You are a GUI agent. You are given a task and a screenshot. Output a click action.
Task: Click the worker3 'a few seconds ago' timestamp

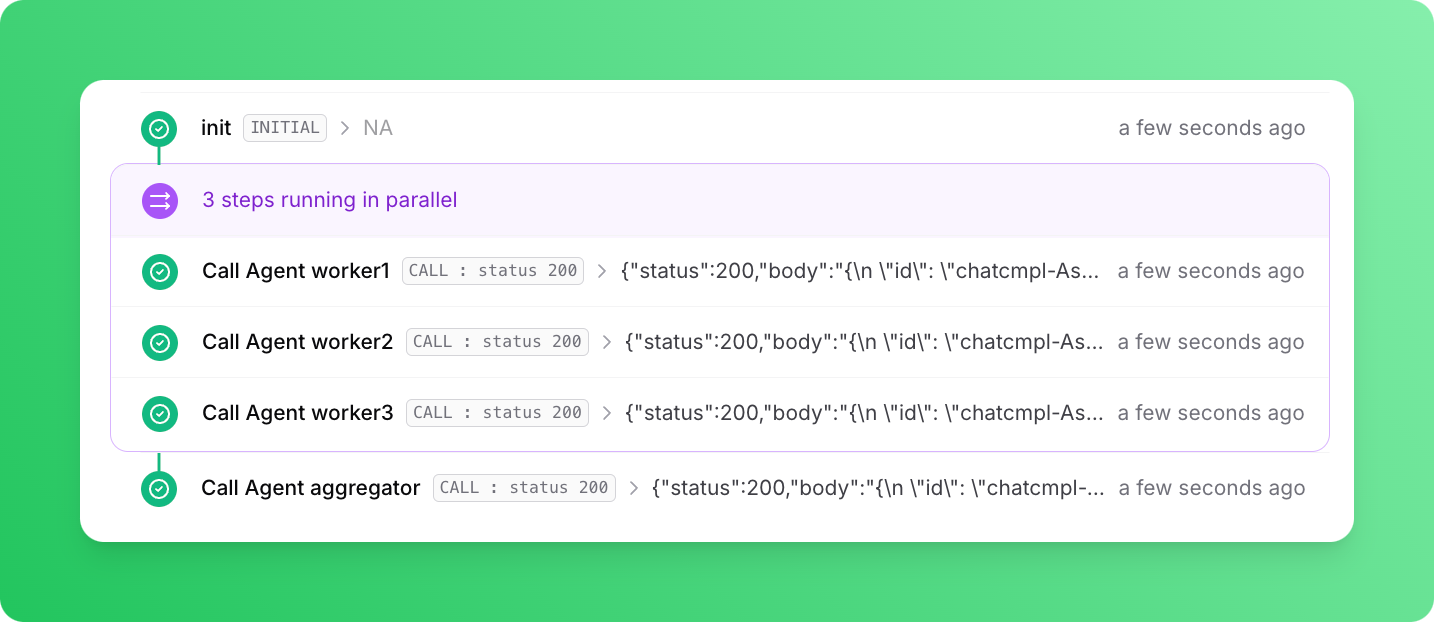1211,413
